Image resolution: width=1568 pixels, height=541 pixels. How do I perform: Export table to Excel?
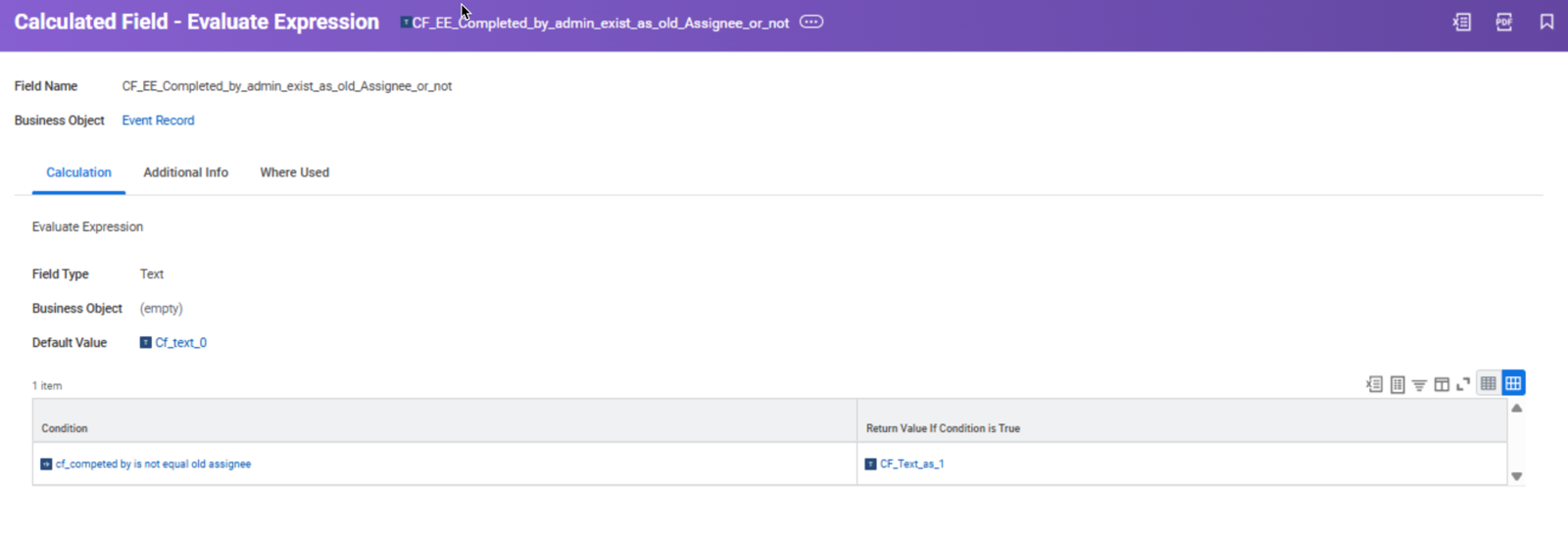tap(1374, 384)
